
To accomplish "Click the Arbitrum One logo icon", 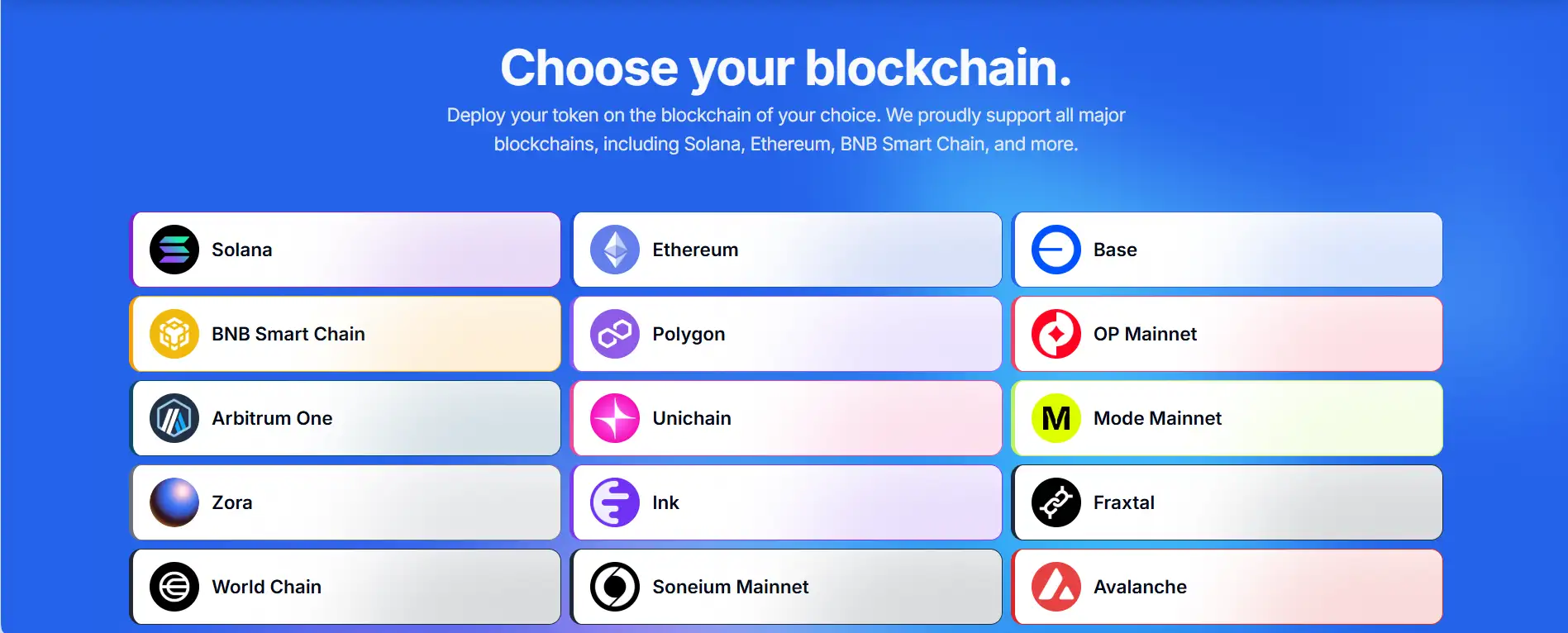I will pyautogui.click(x=174, y=418).
